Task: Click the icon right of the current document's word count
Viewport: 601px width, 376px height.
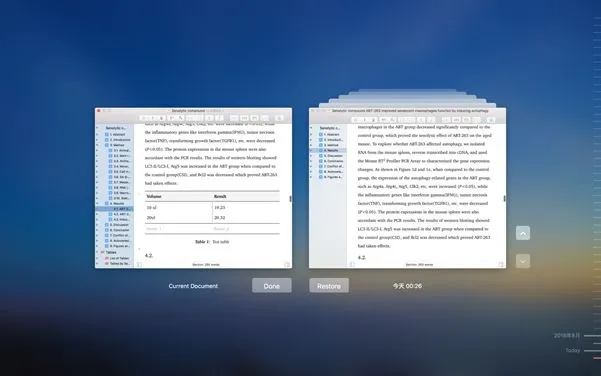Action: pyautogui.click(x=287, y=264)
